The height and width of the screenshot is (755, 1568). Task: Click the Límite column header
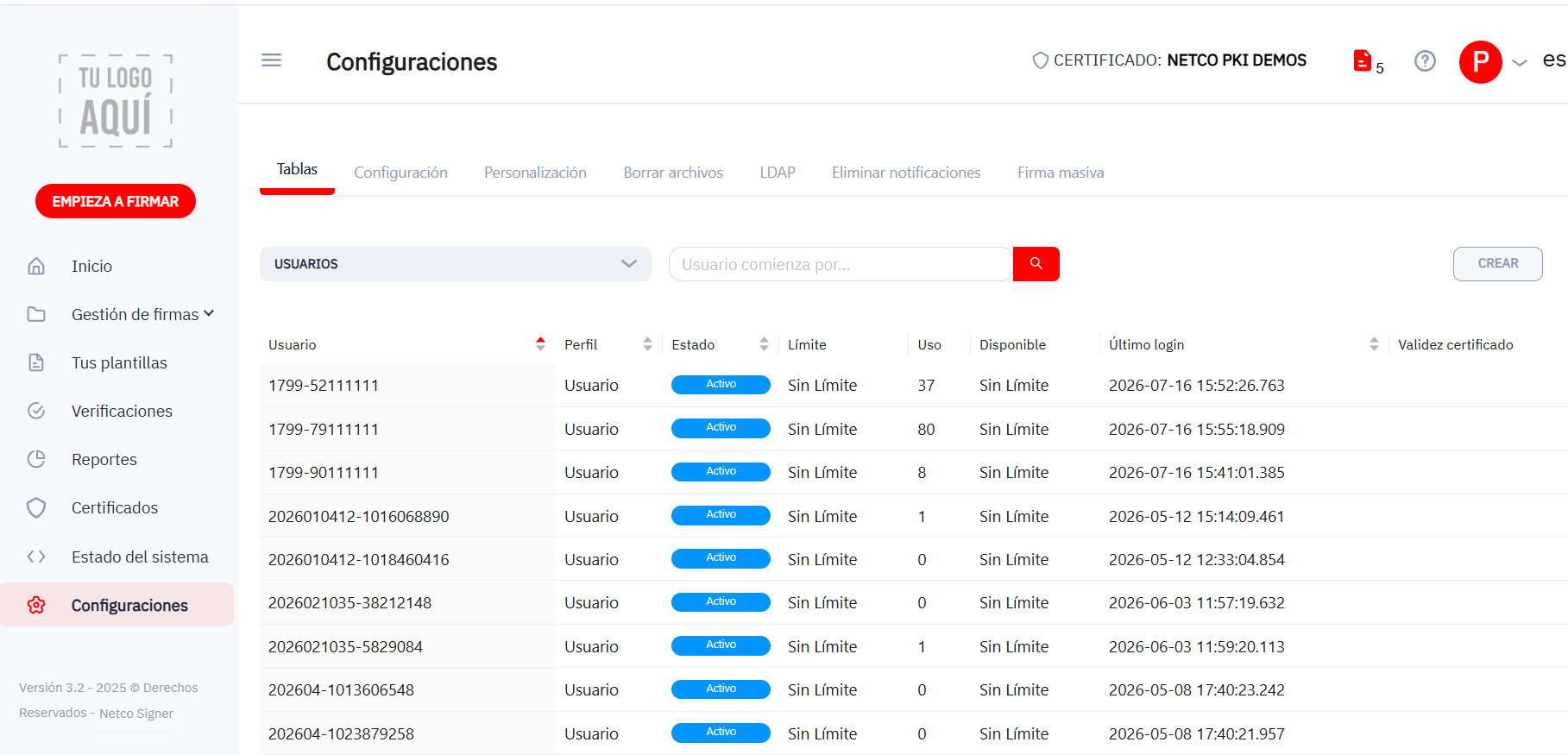(x=807, y=345)
